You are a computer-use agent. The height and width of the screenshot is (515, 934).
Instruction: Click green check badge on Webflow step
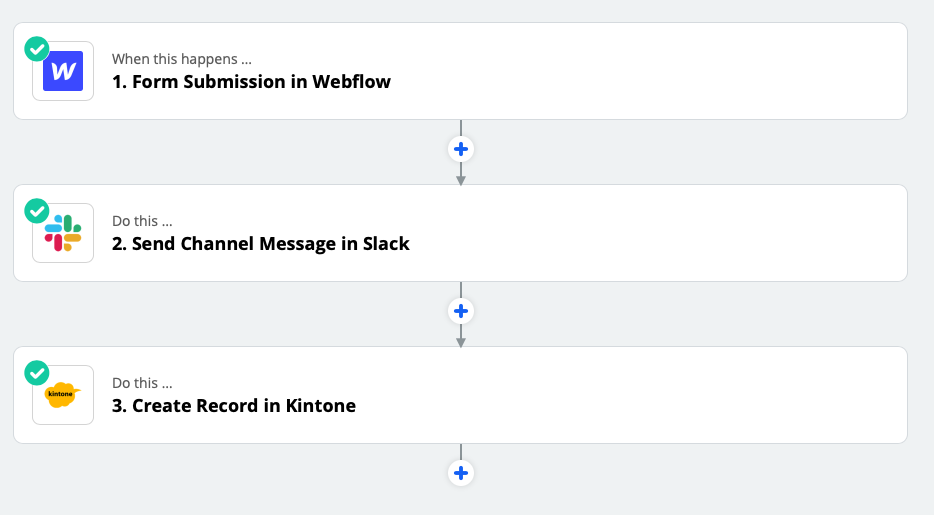(37, 48)
